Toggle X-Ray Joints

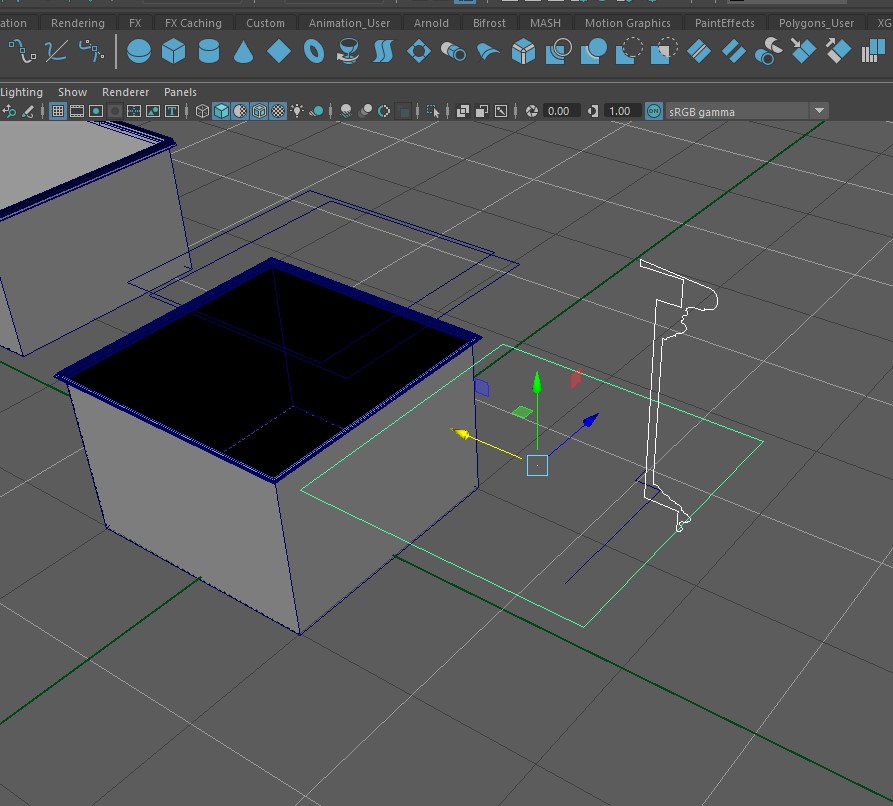[501, 111]
